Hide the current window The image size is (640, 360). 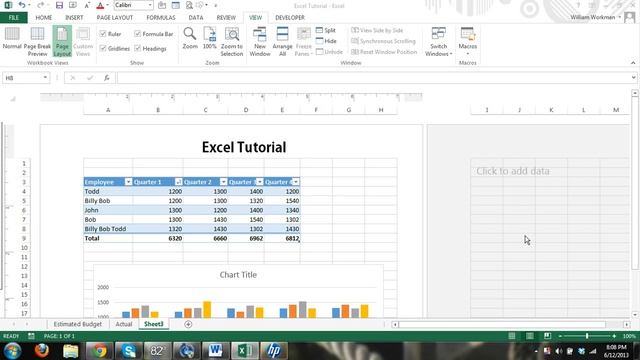(x=326, y=41)
